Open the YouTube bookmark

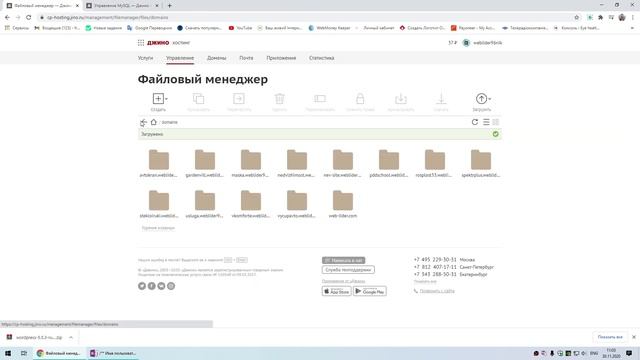coord(240,28)
